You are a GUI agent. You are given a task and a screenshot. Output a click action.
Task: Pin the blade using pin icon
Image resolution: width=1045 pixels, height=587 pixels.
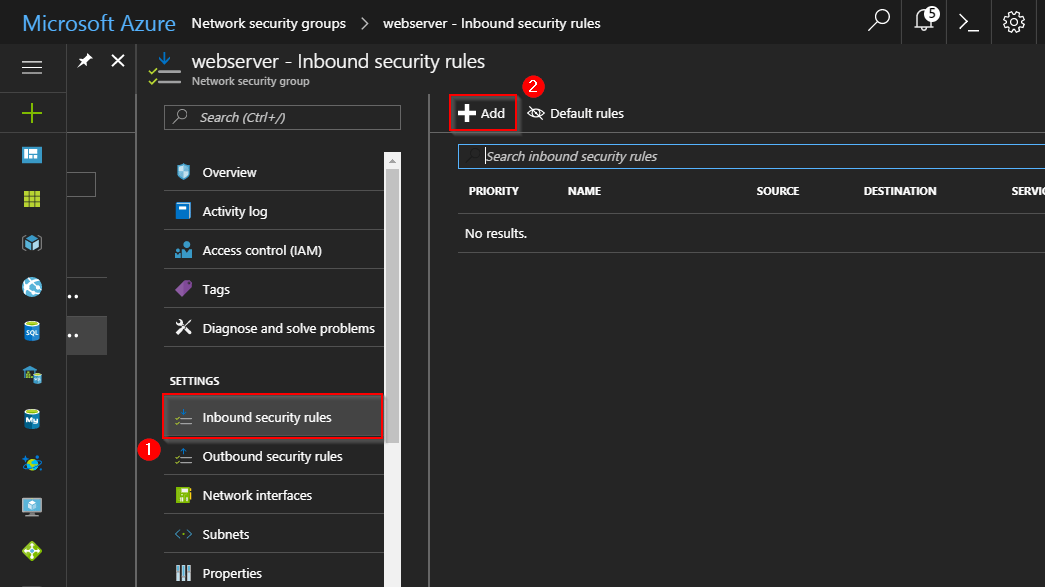(85, 61)
